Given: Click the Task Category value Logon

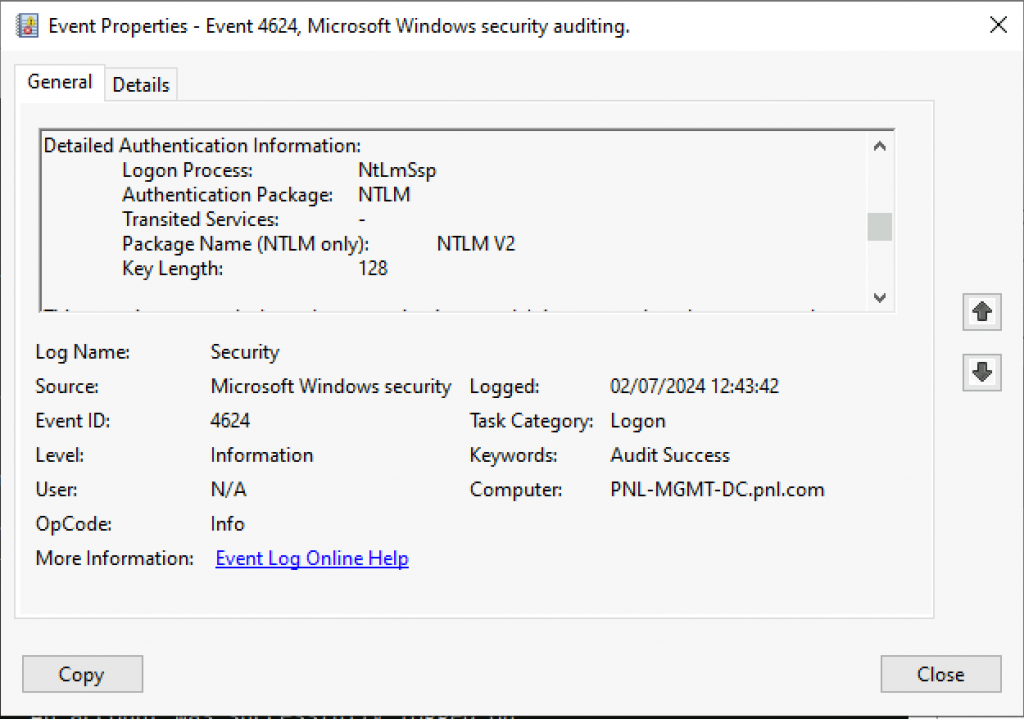Looking at the screenshot, I should (637, 420).
